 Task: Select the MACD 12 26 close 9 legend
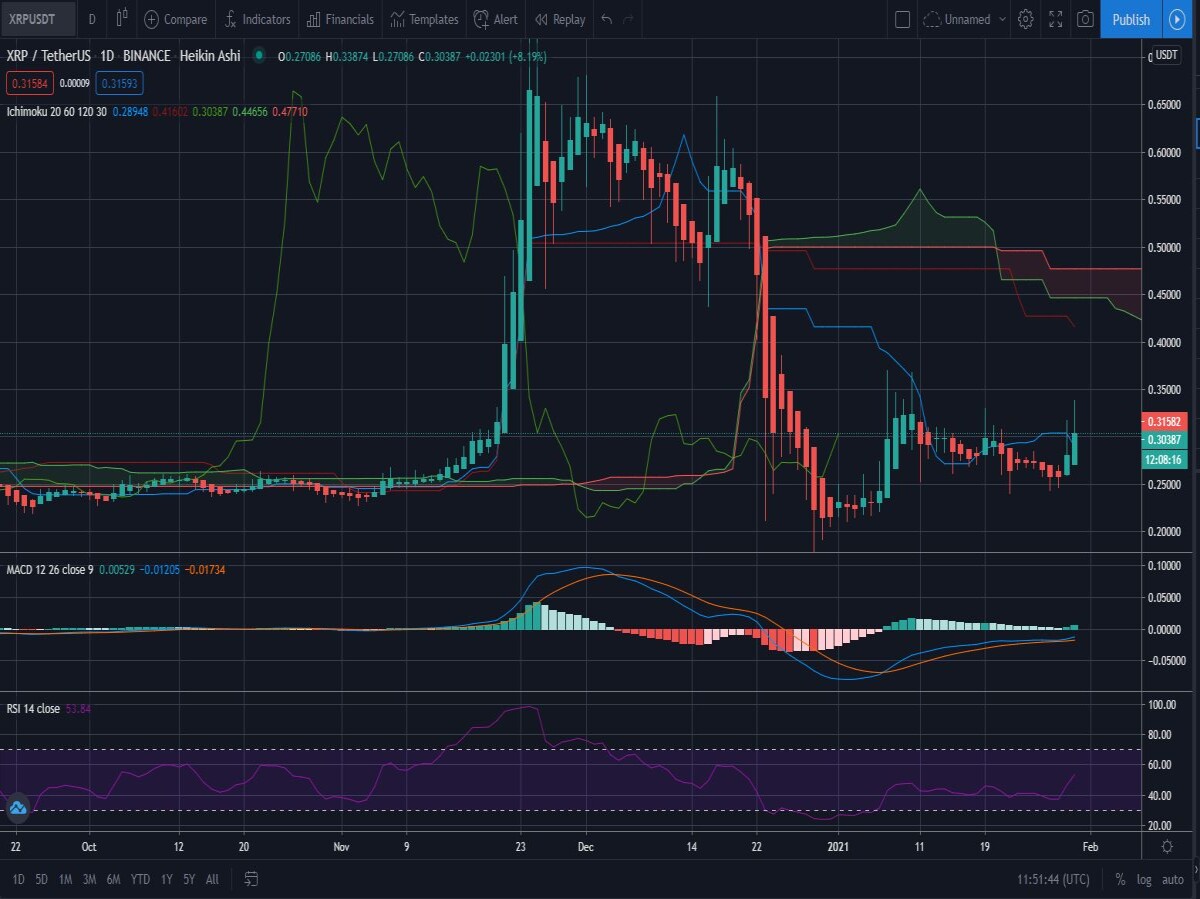(x=51, y=569)
